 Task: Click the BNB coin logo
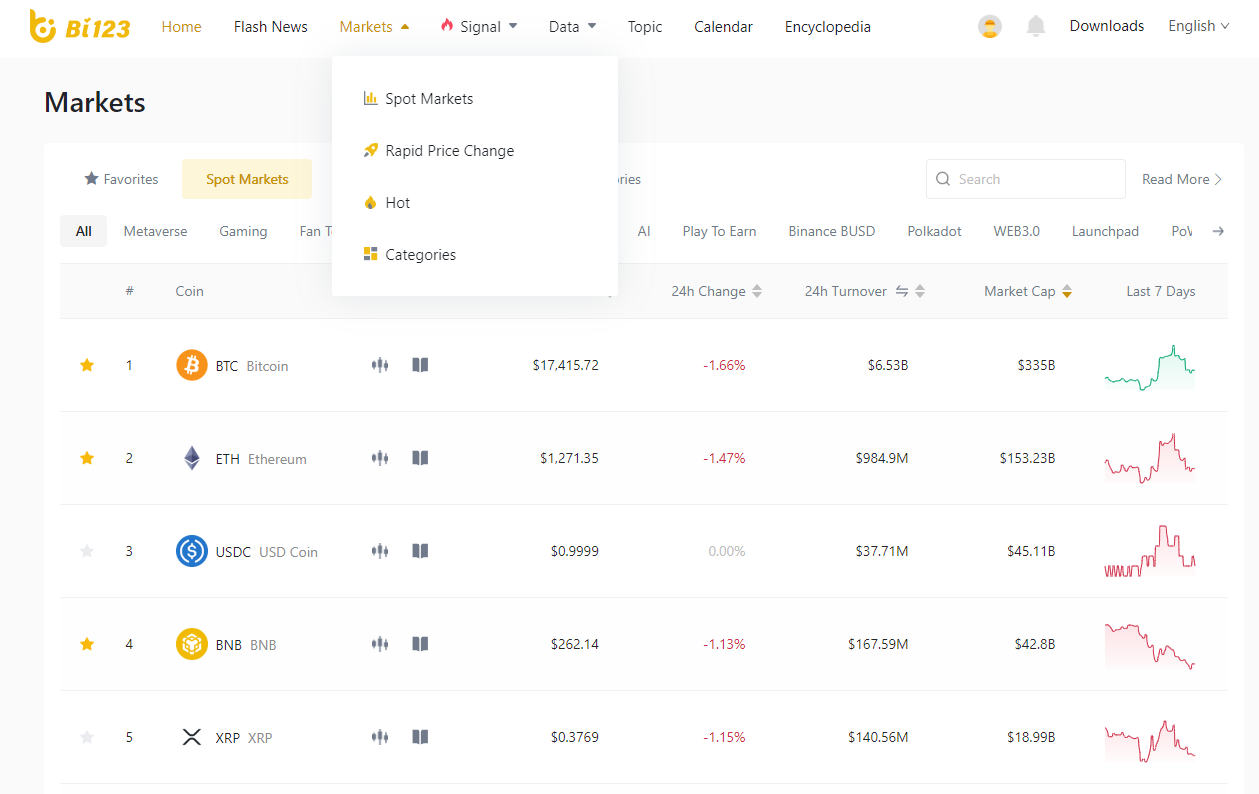[x=192, y=644]
